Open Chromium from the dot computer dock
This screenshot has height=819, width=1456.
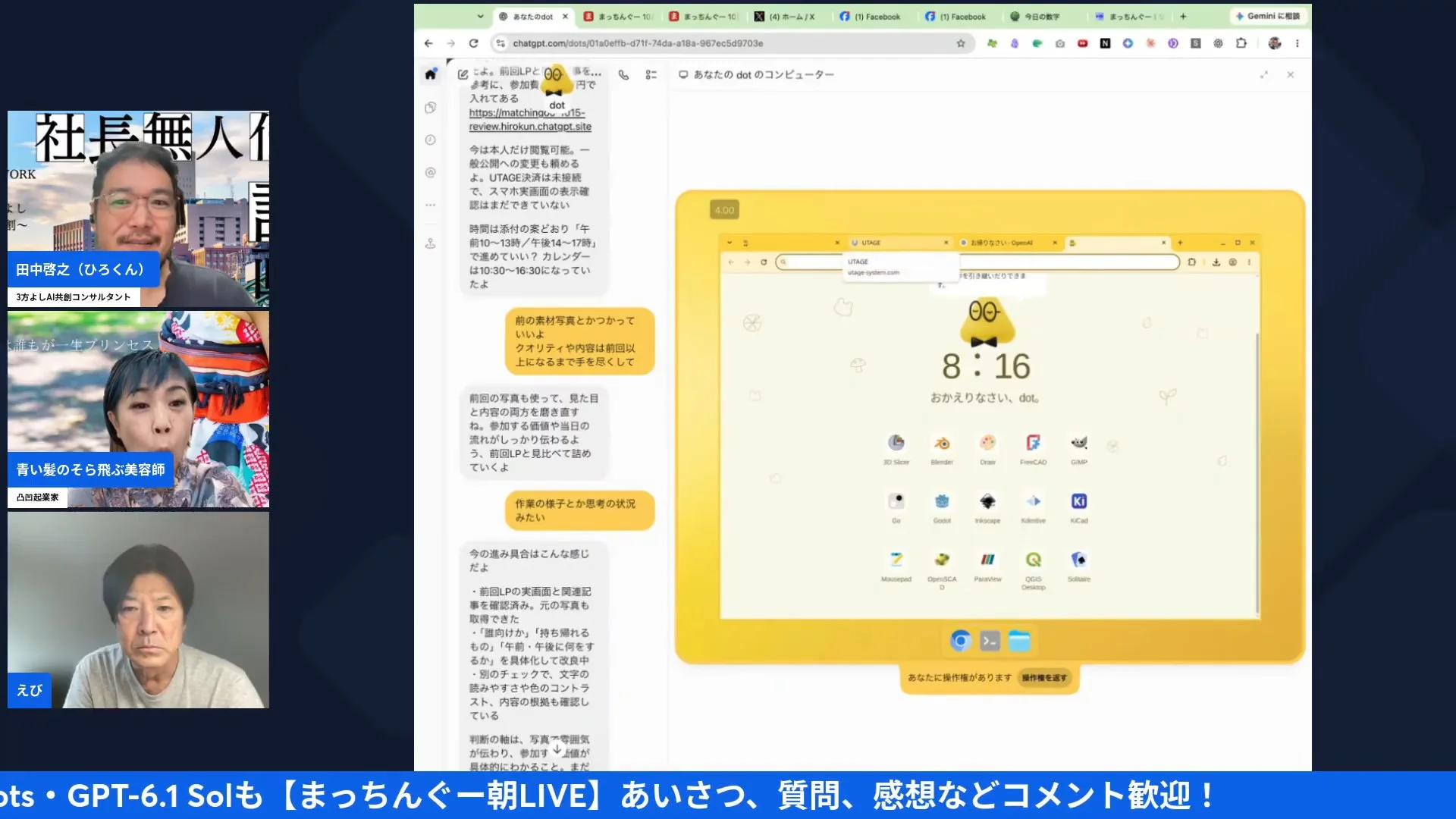[961, 642]
